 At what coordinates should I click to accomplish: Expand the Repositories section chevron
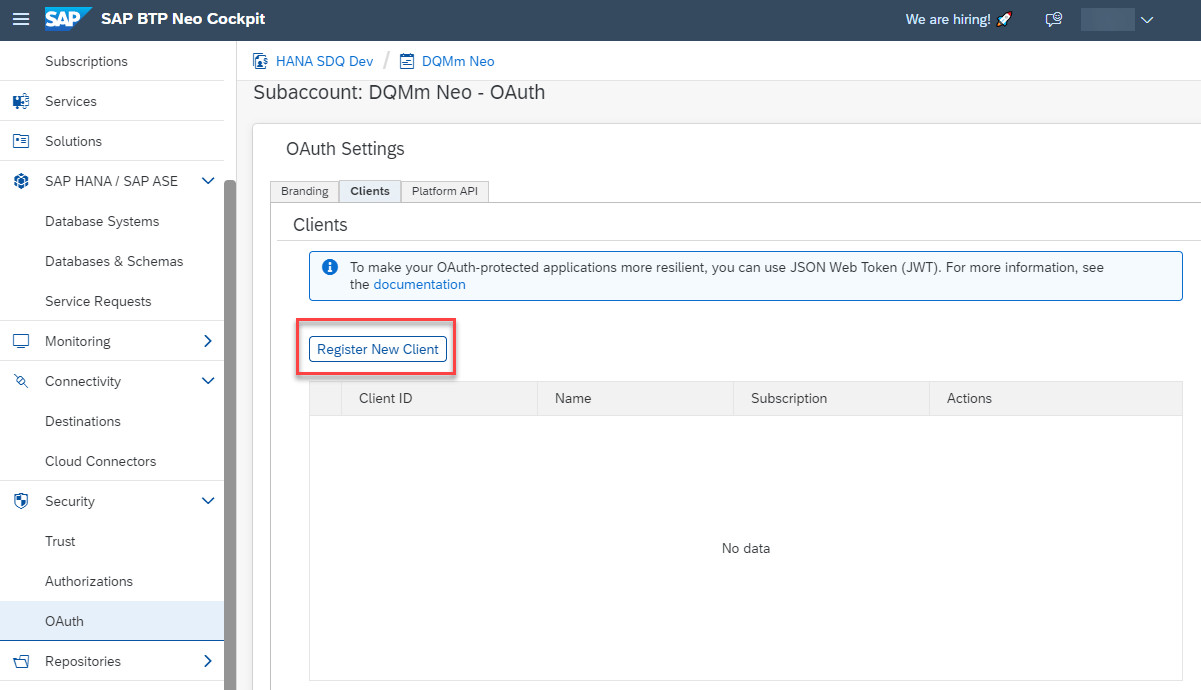208,661
